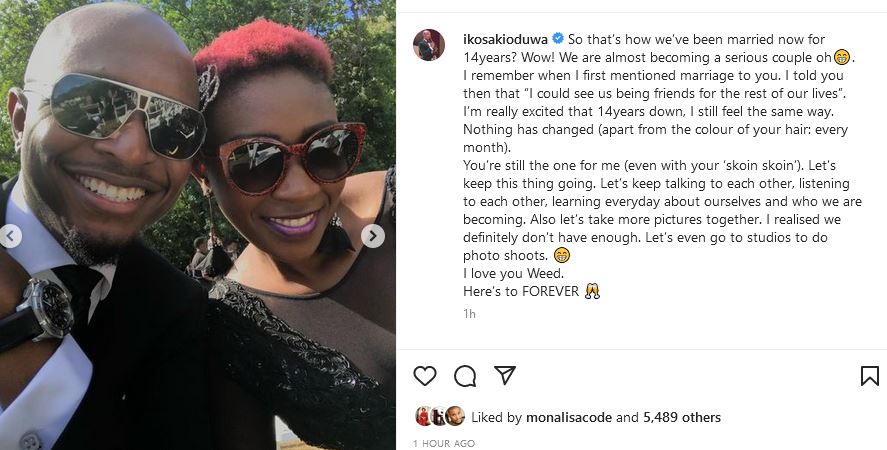Advance to the next photo in carousel

(373, 236)
